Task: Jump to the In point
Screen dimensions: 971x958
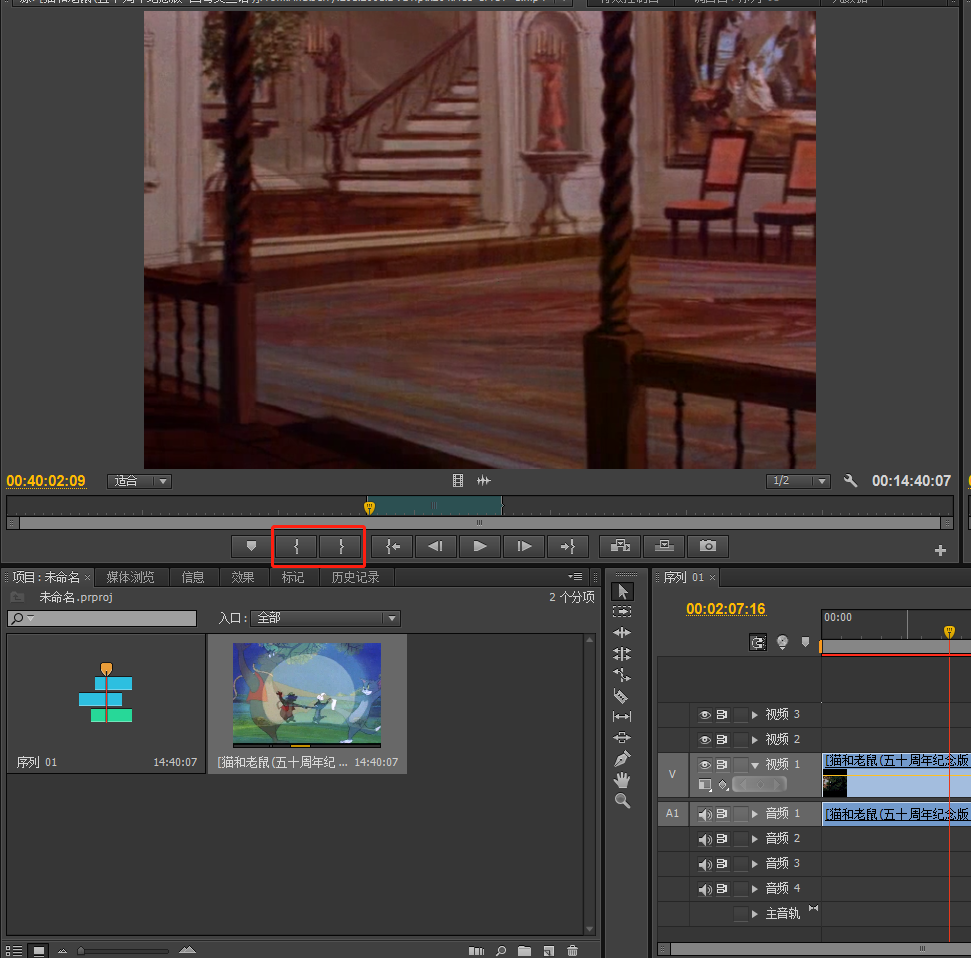Action: coord(392,546)
